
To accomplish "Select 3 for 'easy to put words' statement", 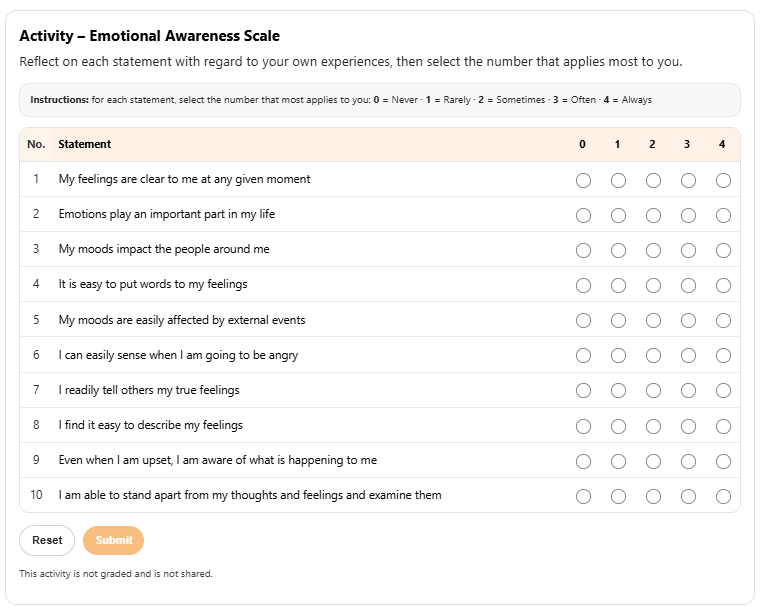I will [x=688, y=286].
